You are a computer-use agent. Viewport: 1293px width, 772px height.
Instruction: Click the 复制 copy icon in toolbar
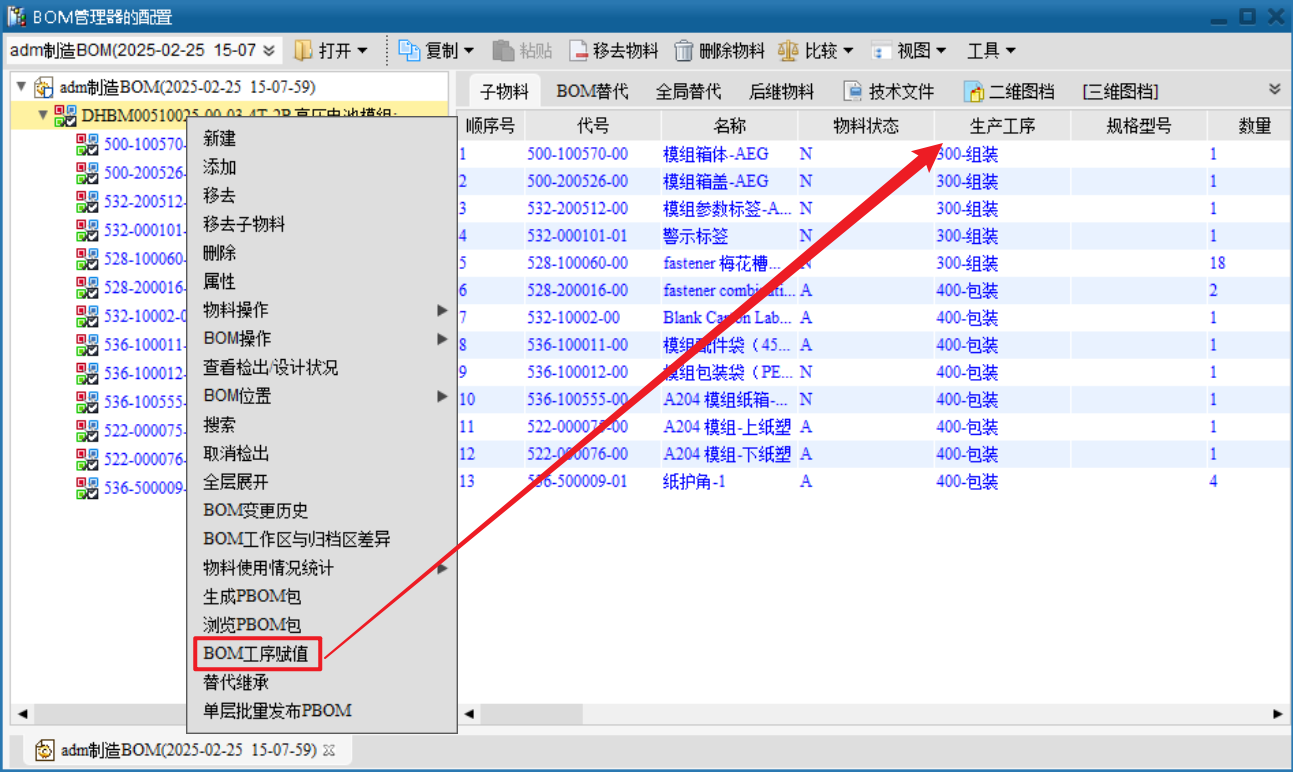[409, 50]
